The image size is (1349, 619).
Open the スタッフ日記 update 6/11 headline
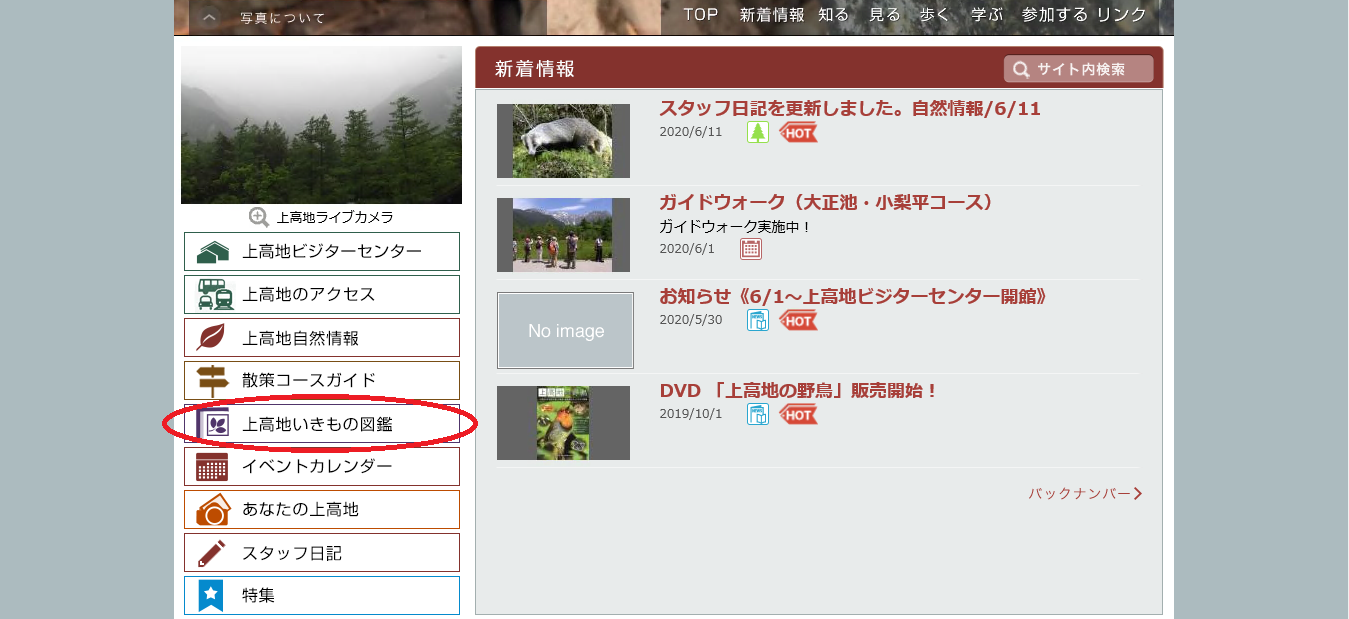coord(849,109)
